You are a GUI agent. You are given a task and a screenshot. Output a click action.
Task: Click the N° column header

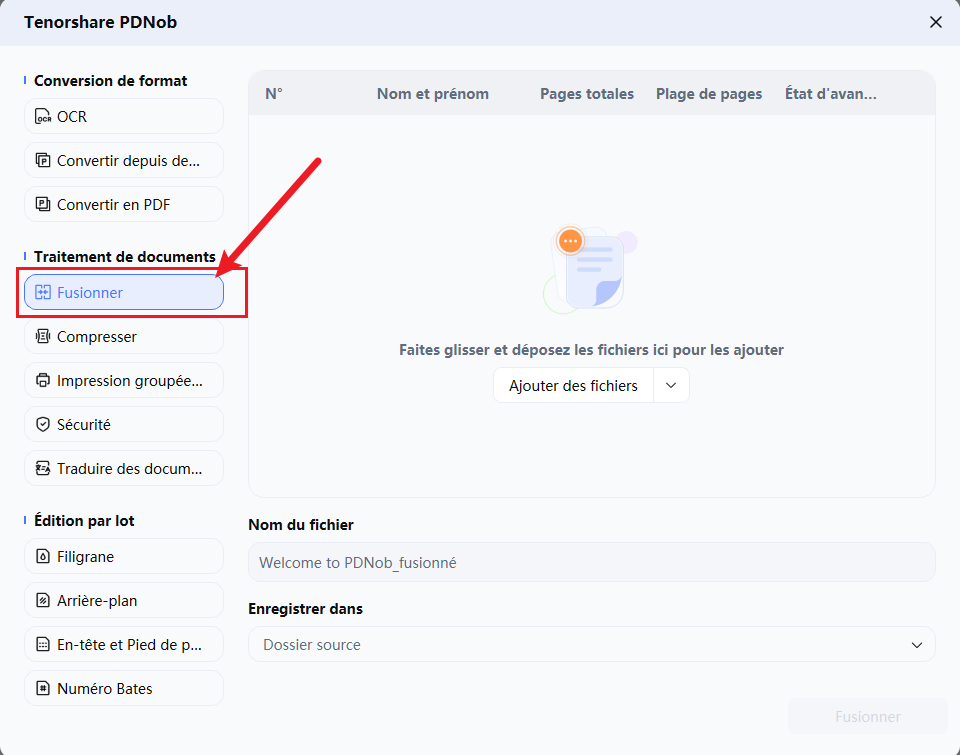274,94
